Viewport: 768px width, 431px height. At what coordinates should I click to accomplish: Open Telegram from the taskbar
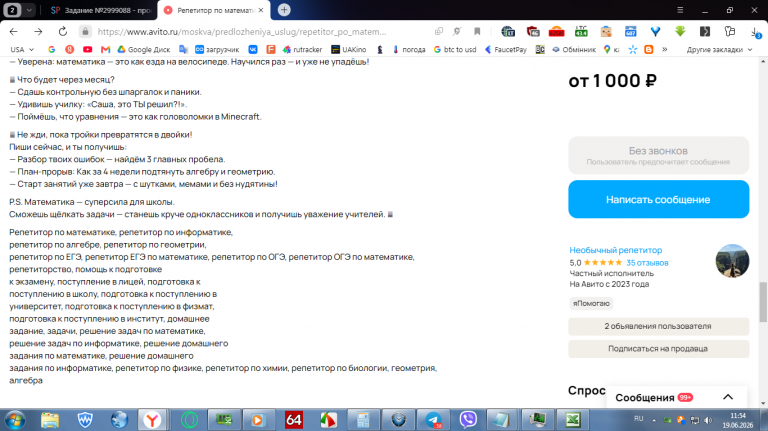(x=433, y=420)
